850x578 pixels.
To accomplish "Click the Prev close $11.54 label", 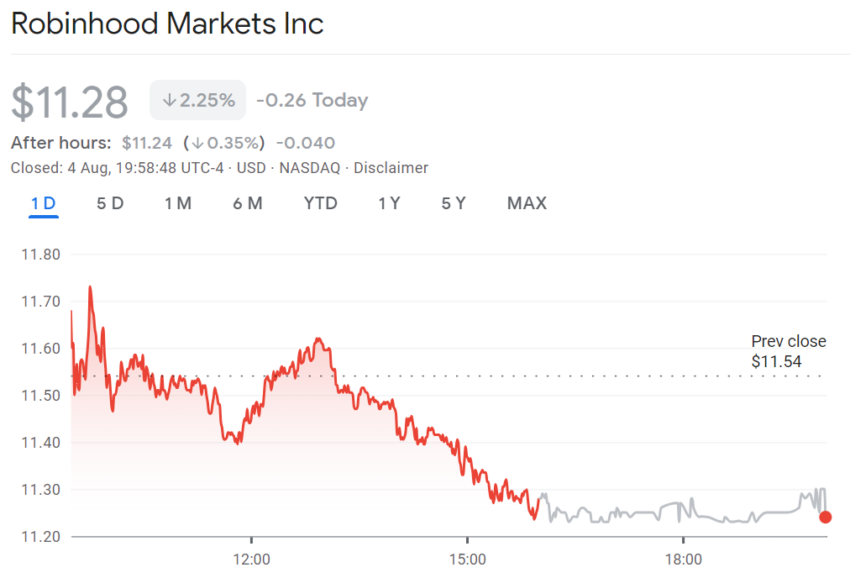I will (x=789, y=351).
